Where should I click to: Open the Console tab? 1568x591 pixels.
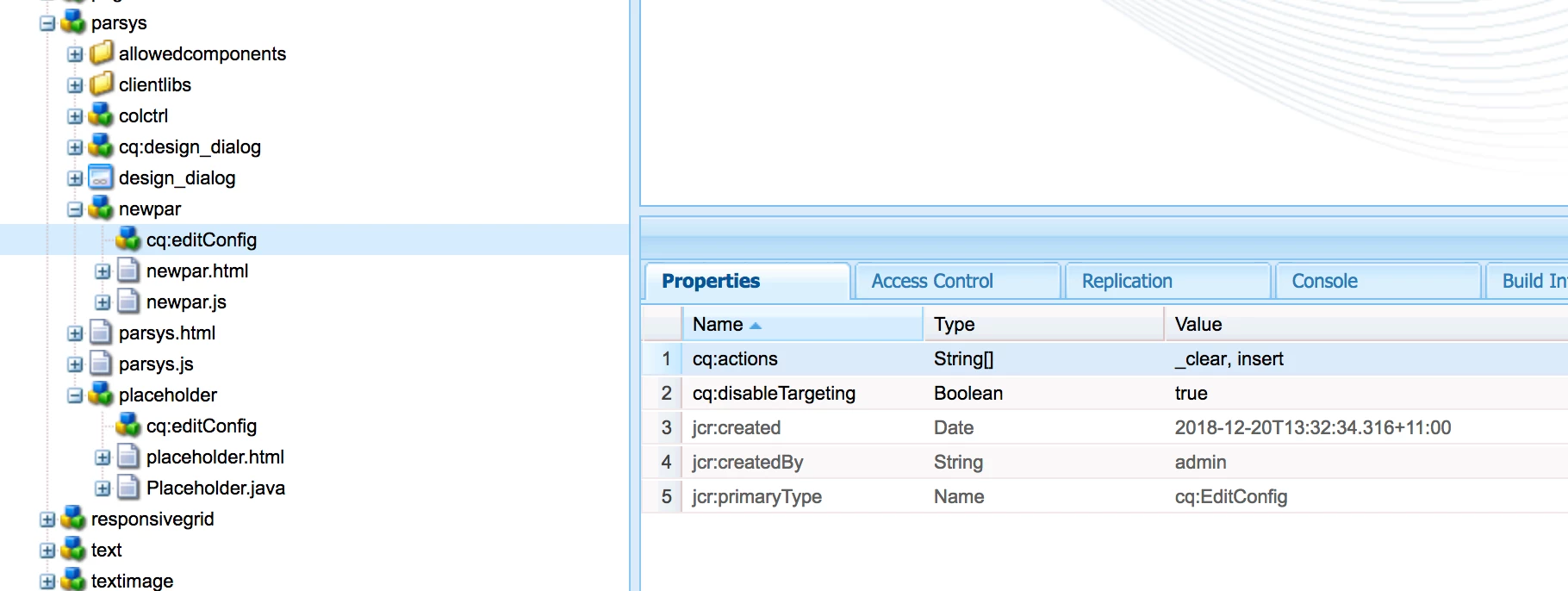[1324, 281]
